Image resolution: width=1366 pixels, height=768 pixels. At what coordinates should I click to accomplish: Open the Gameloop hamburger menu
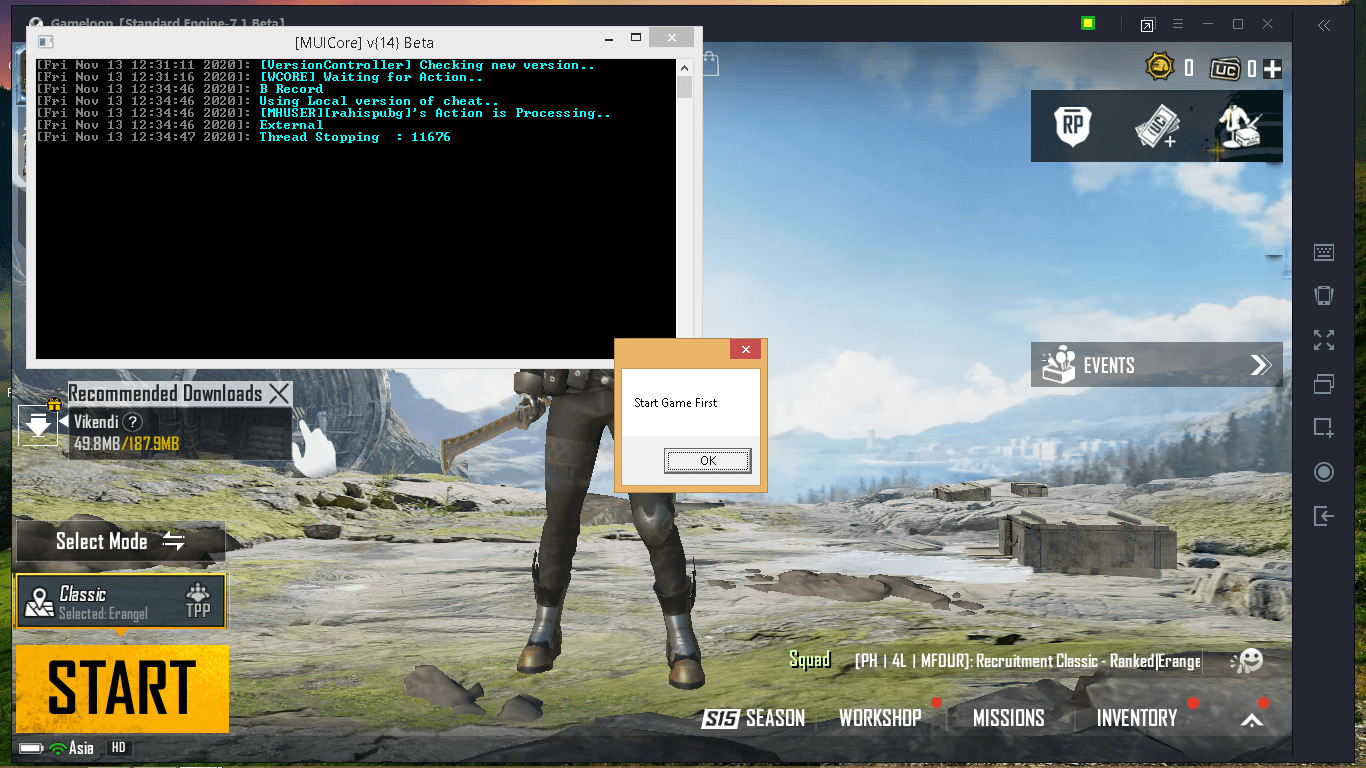(1178, 24)
